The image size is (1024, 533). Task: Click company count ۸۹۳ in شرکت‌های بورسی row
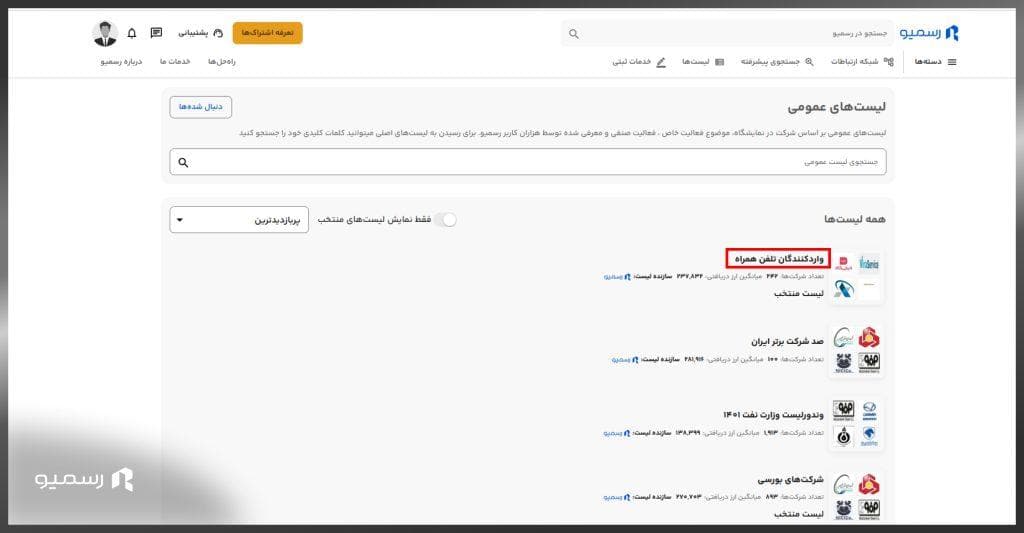click(x=771, y=497)
